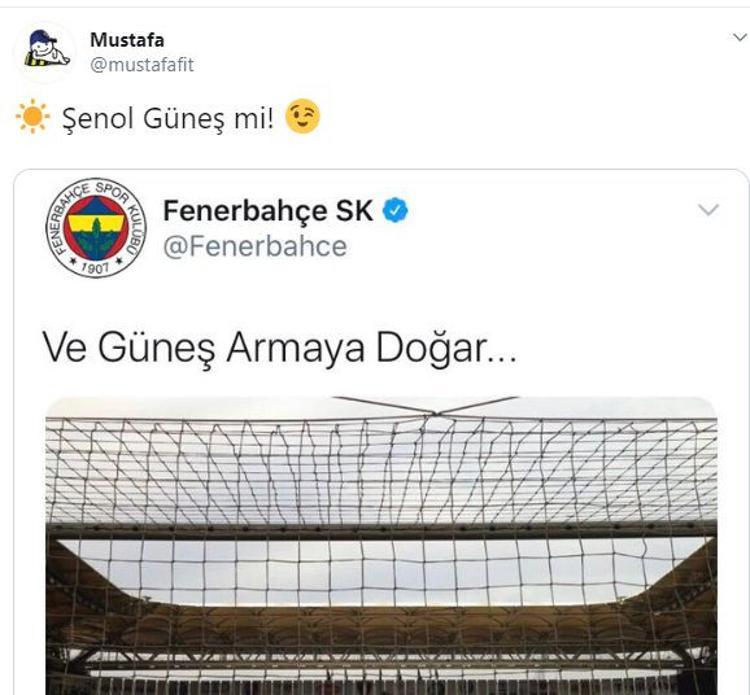Click the goal crossbar in the photo
750x695 pixels.
coord(381,530)
